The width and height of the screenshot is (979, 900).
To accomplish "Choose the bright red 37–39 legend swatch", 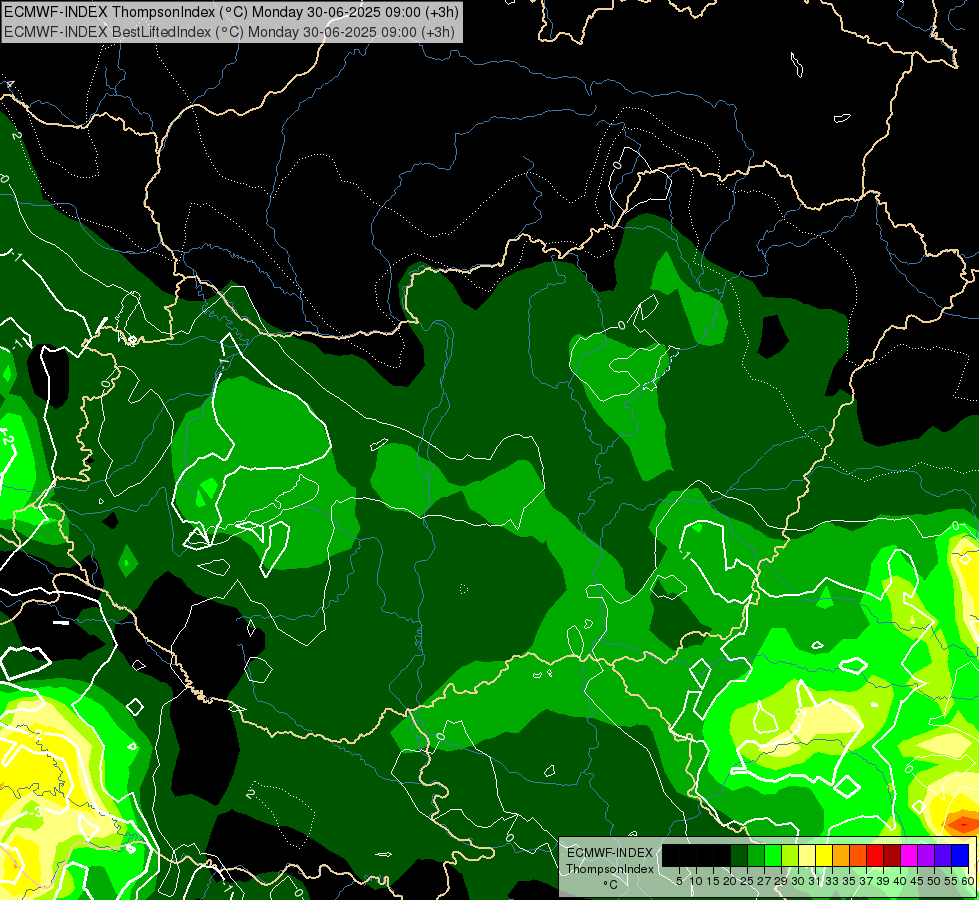I will pyautogui.click(x=875, y=856).
